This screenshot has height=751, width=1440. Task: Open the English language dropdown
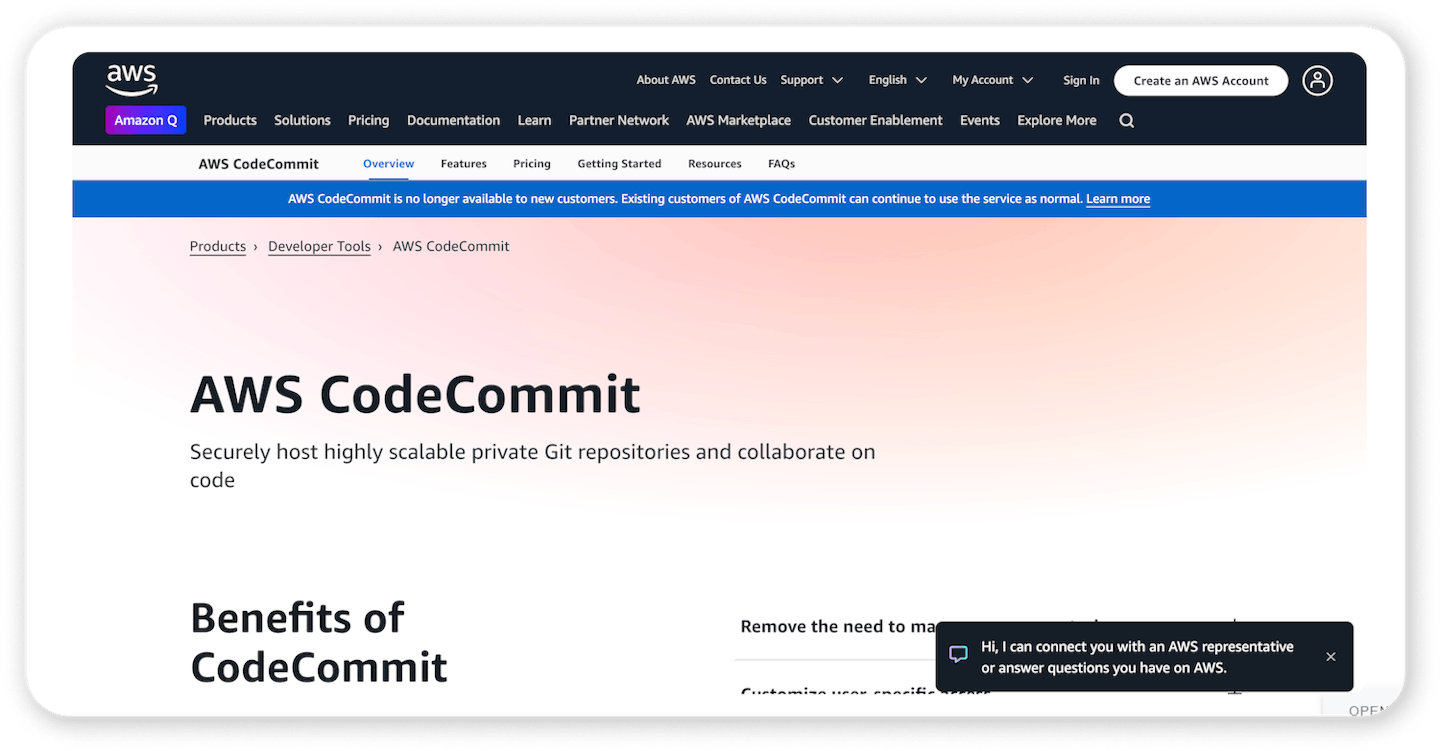895,80
